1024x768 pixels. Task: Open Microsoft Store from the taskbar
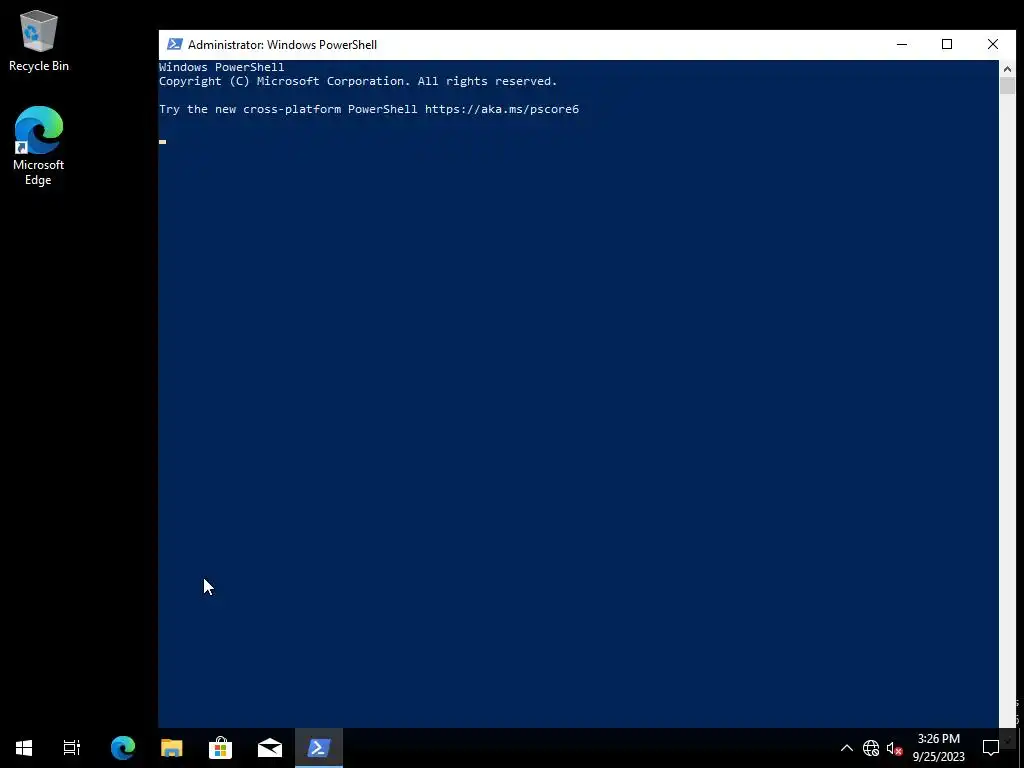pos(221,748)
